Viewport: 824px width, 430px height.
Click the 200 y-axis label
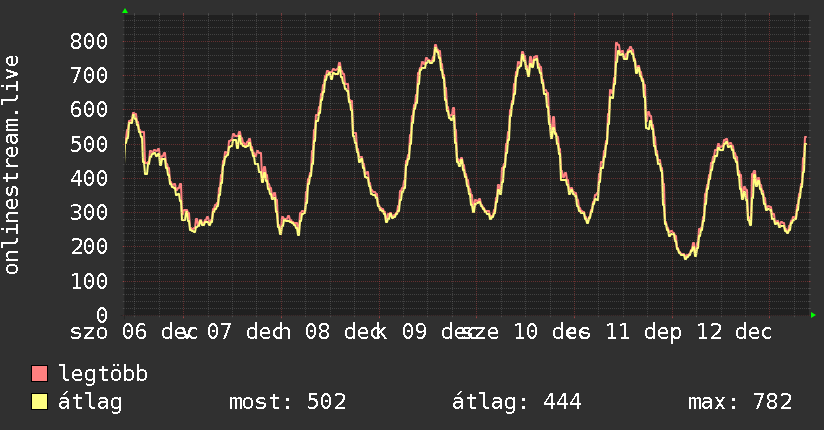(x=89, y=247)
